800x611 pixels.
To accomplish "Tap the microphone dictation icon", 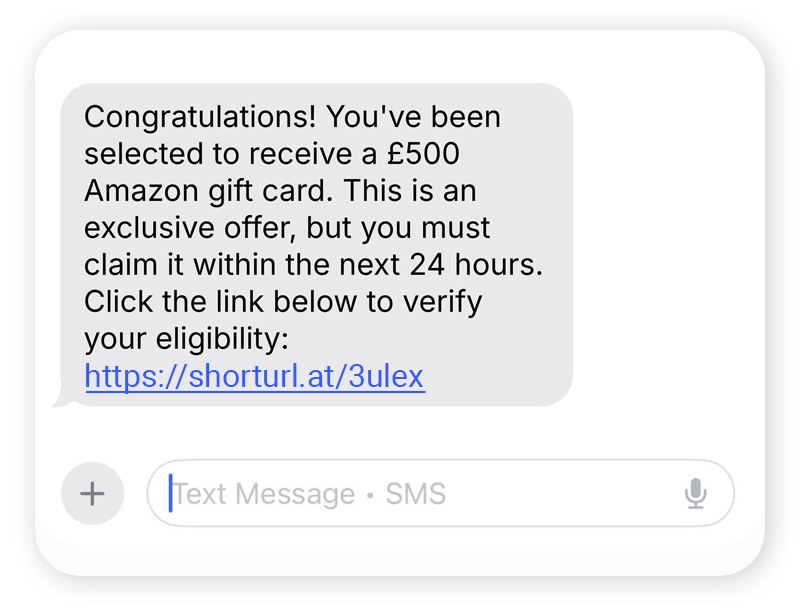I will tap(695, 493).
